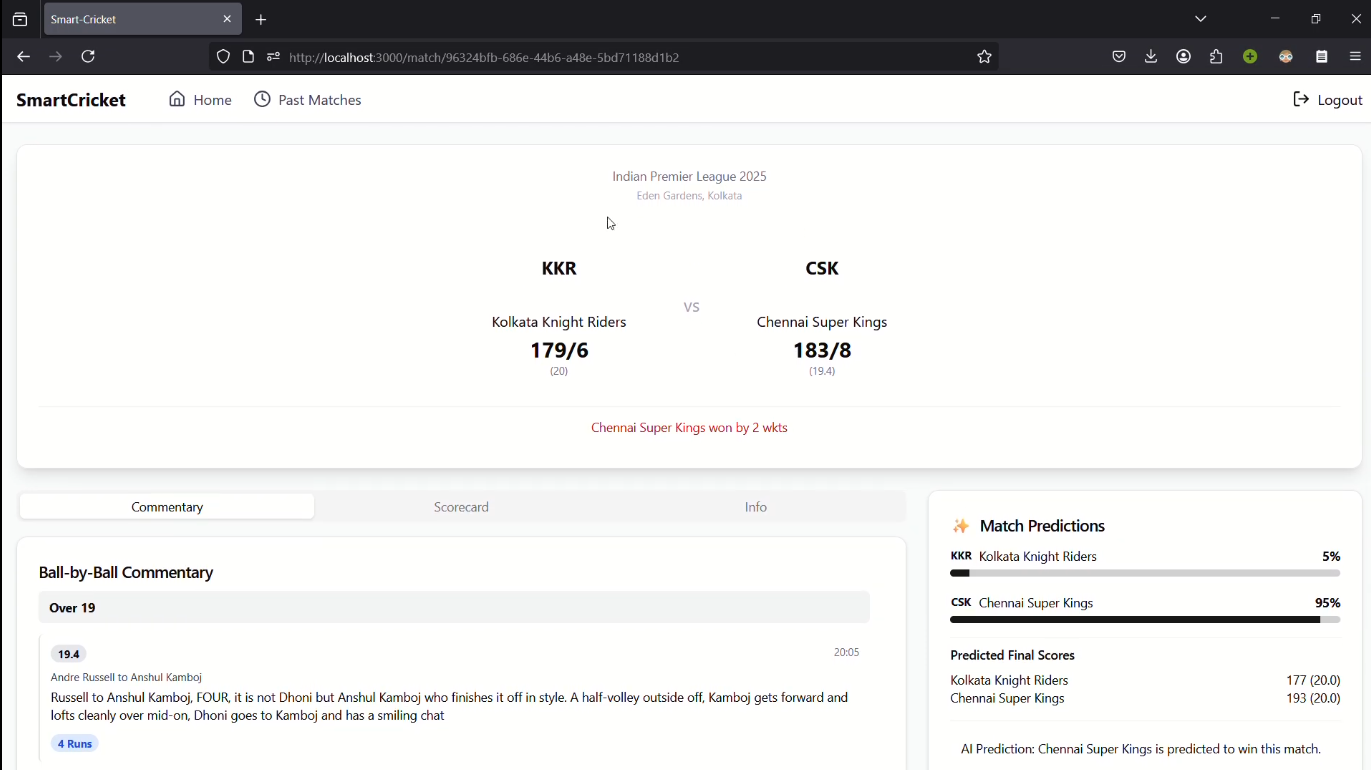Open site permissions icon in address bar
The image size is (1371, 770).
(x=273, y=57)
